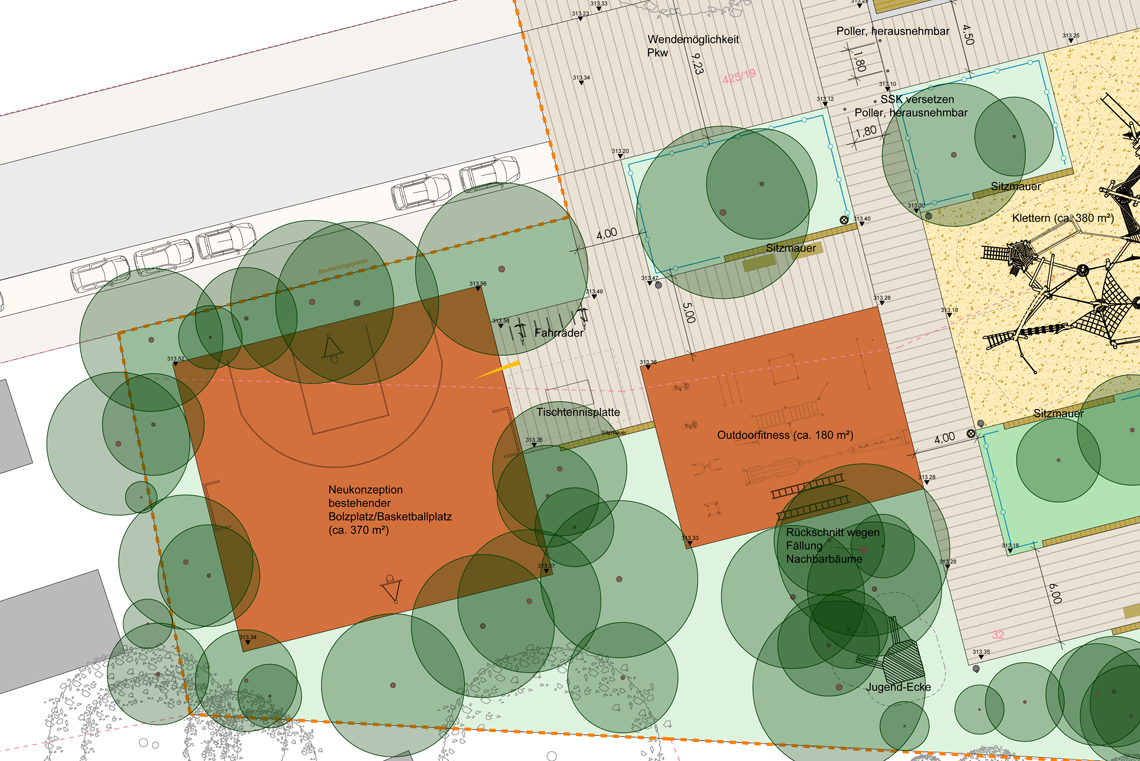Select the lower basketball hoop symbol on the court
Image resolution: width=1140 pixels, height=761 pixels.
click(x=391, y=589)
